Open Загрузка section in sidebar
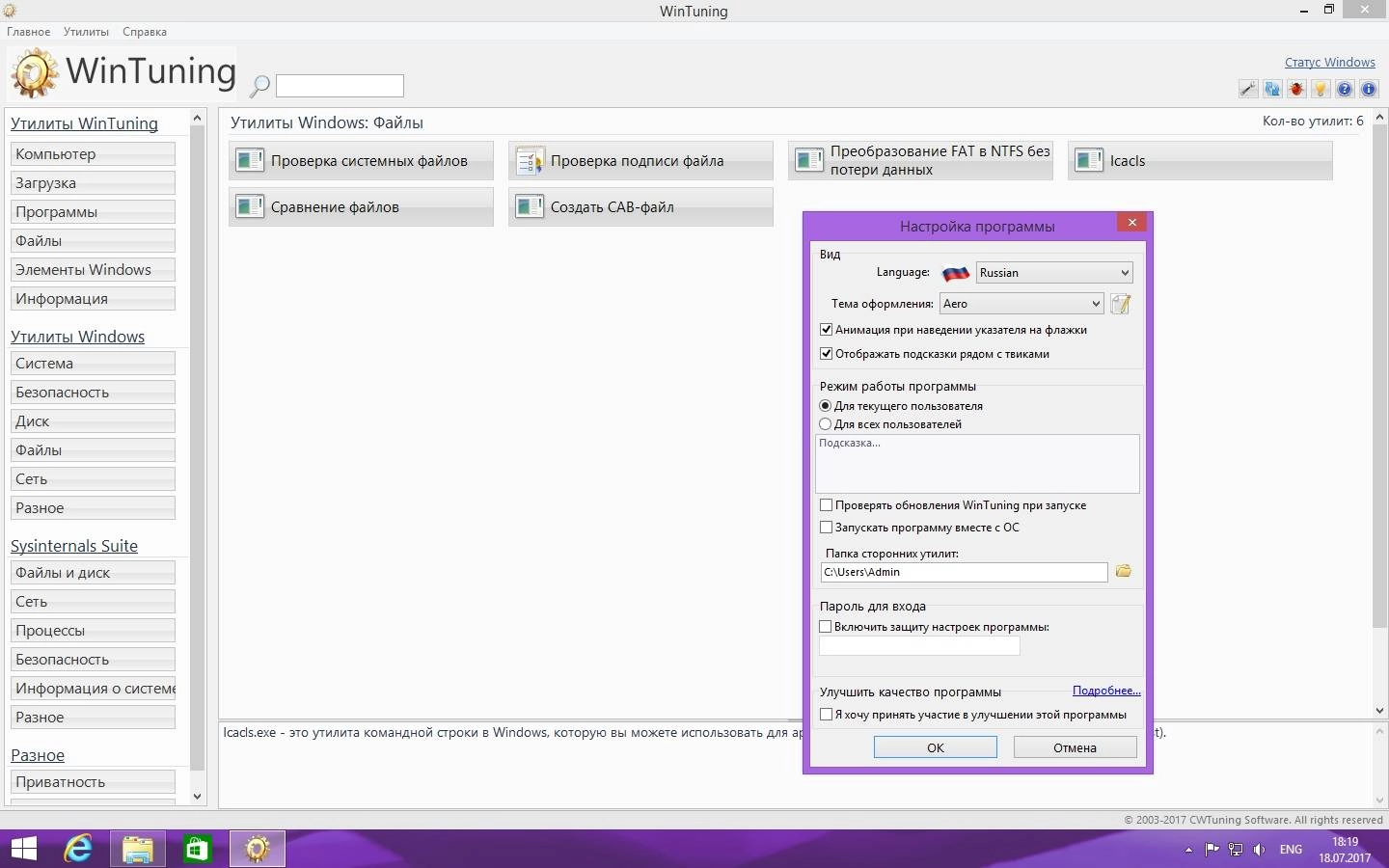 tap(93, 183)
